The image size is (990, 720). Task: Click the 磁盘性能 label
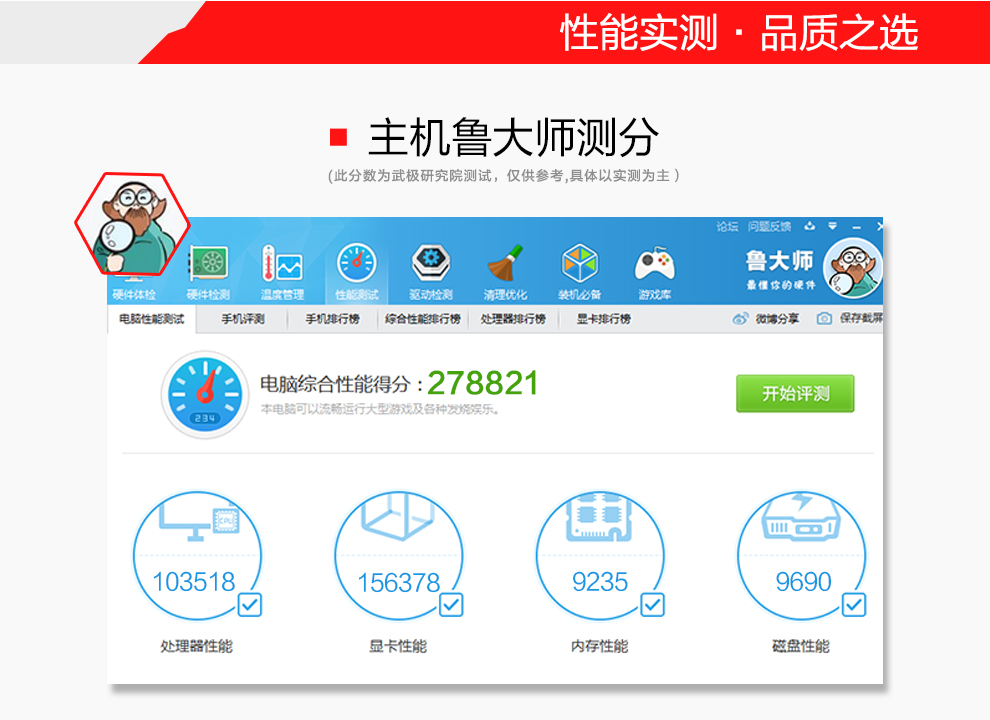pyautogui.click(x=801, y=646)
